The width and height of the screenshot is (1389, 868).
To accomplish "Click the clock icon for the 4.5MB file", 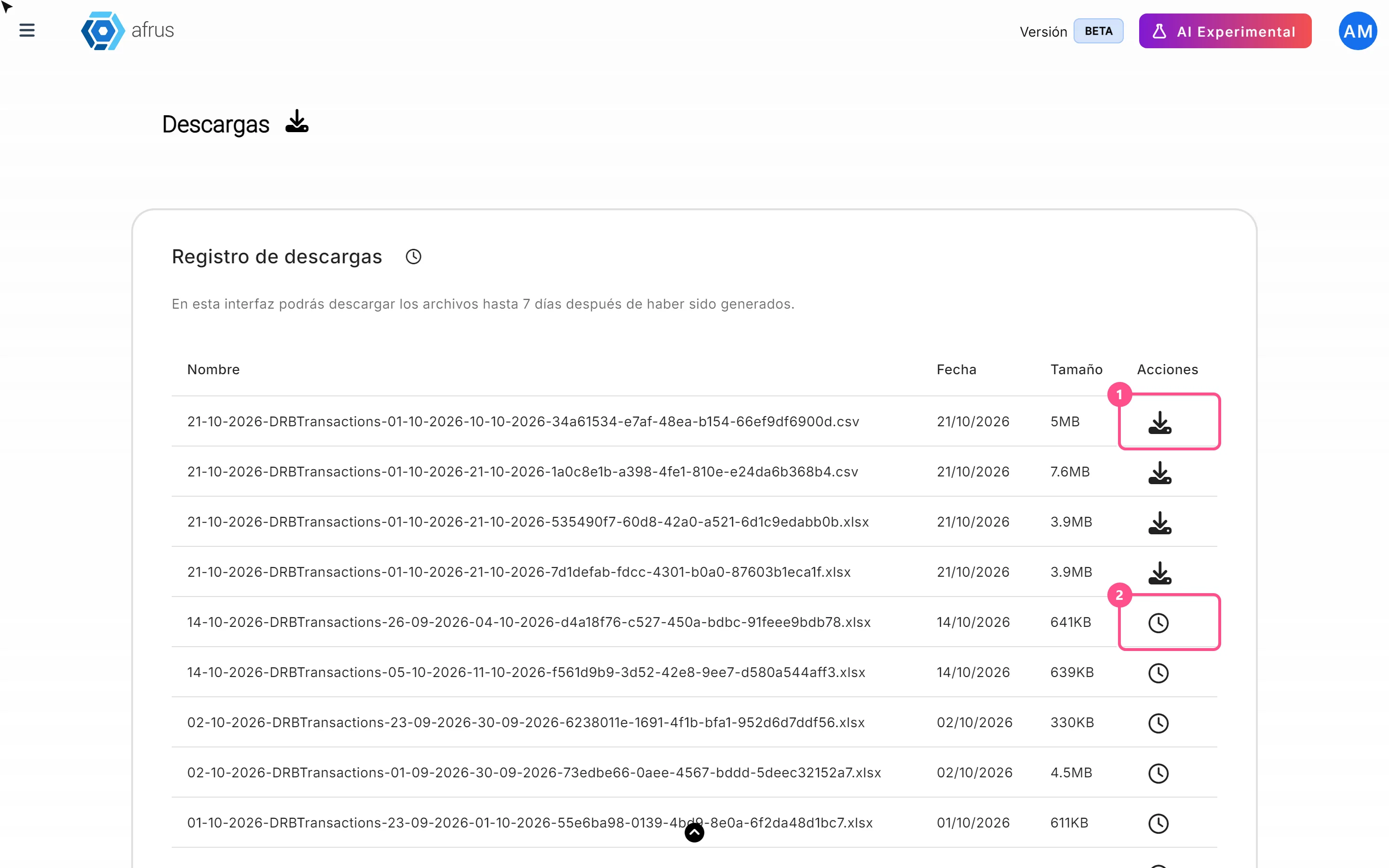I will click(1158, 773).
